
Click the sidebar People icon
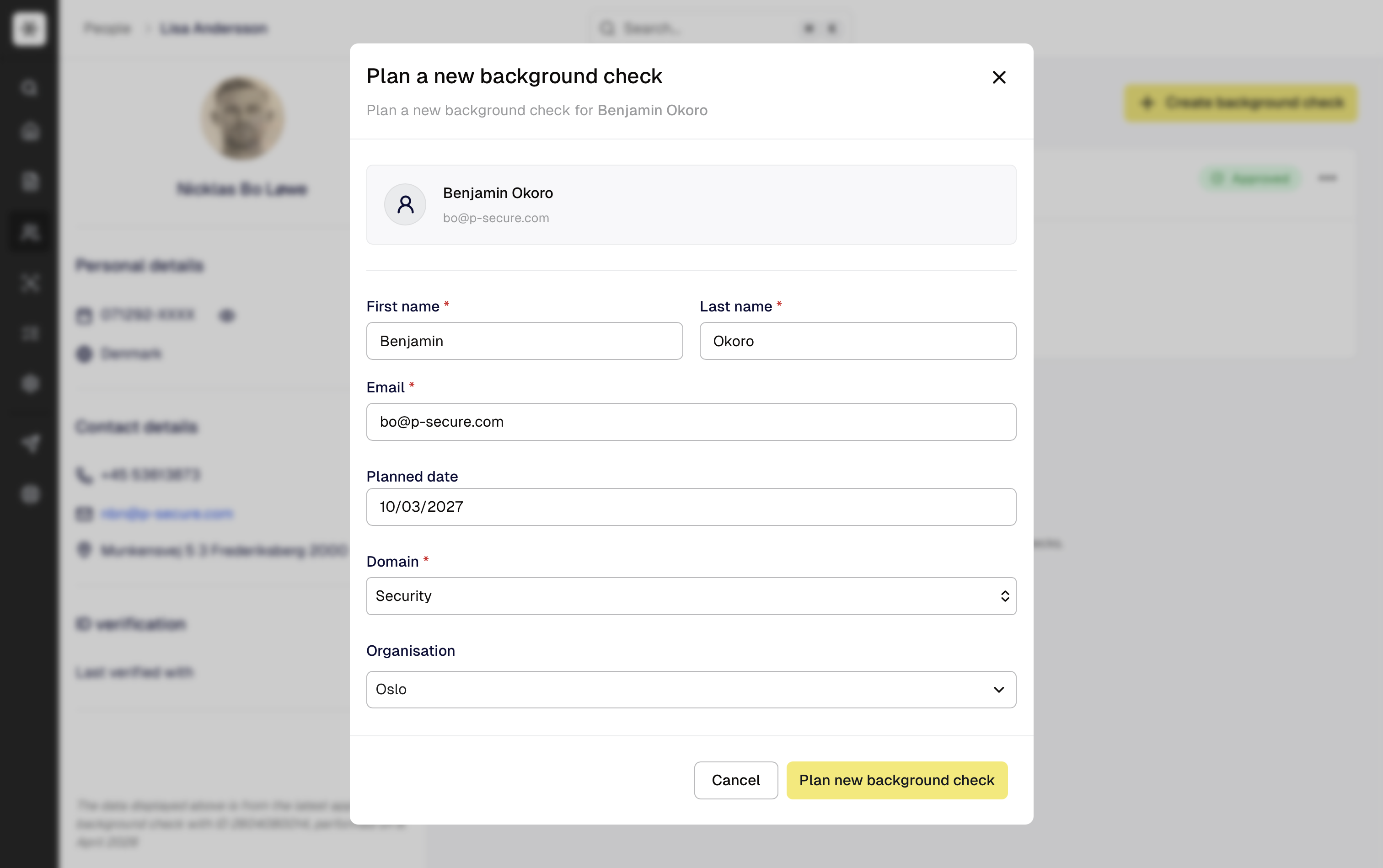30,232
